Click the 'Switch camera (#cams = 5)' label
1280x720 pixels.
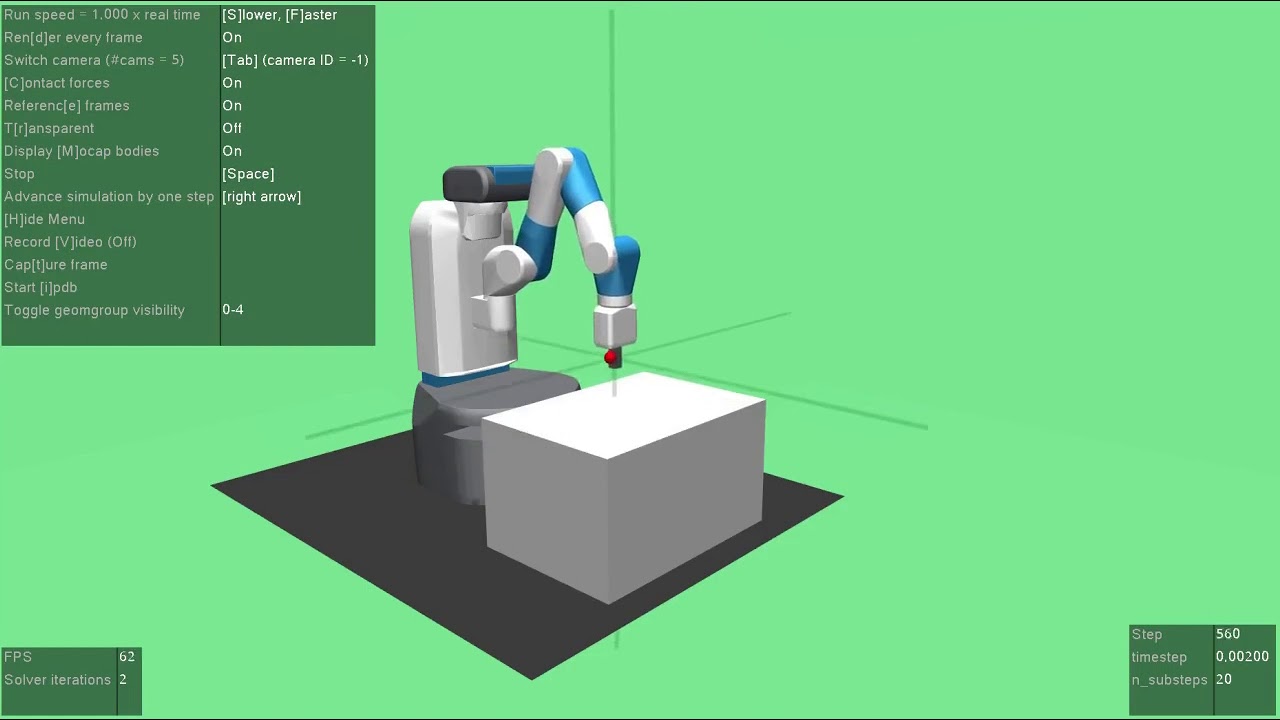[x=94, y=60]
